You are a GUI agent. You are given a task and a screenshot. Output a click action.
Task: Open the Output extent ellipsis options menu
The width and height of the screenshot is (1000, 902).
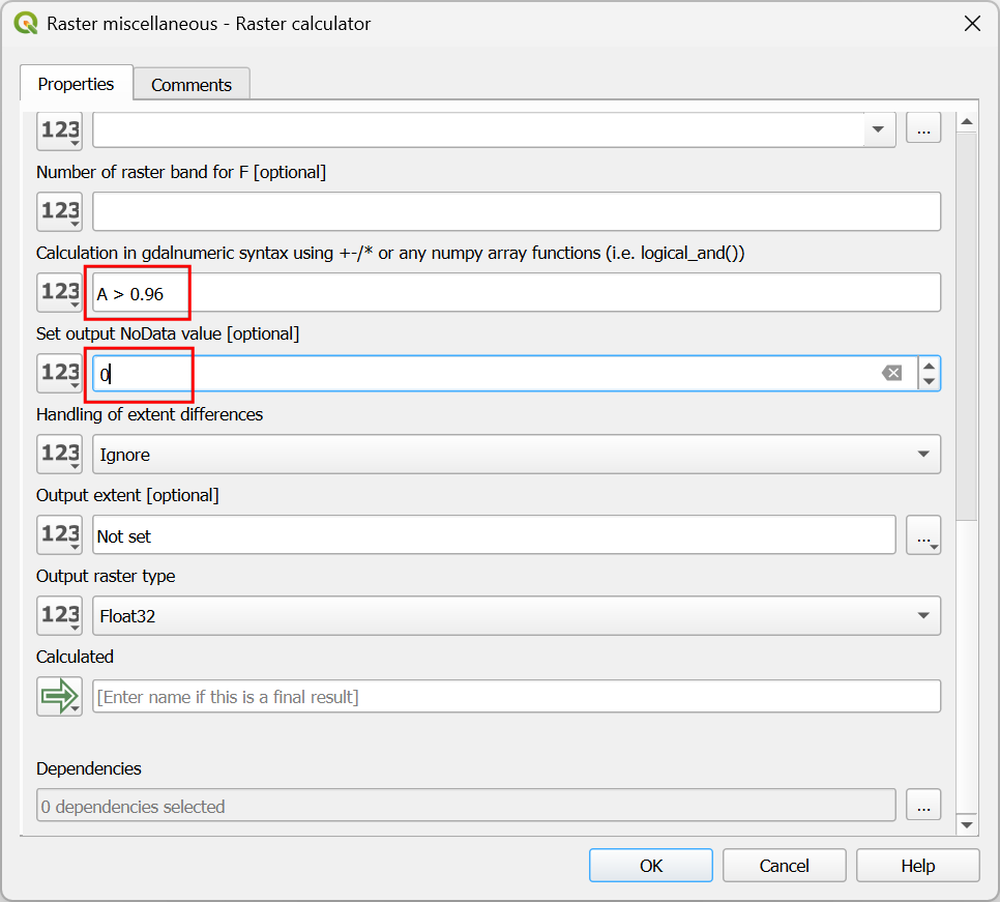923,535
